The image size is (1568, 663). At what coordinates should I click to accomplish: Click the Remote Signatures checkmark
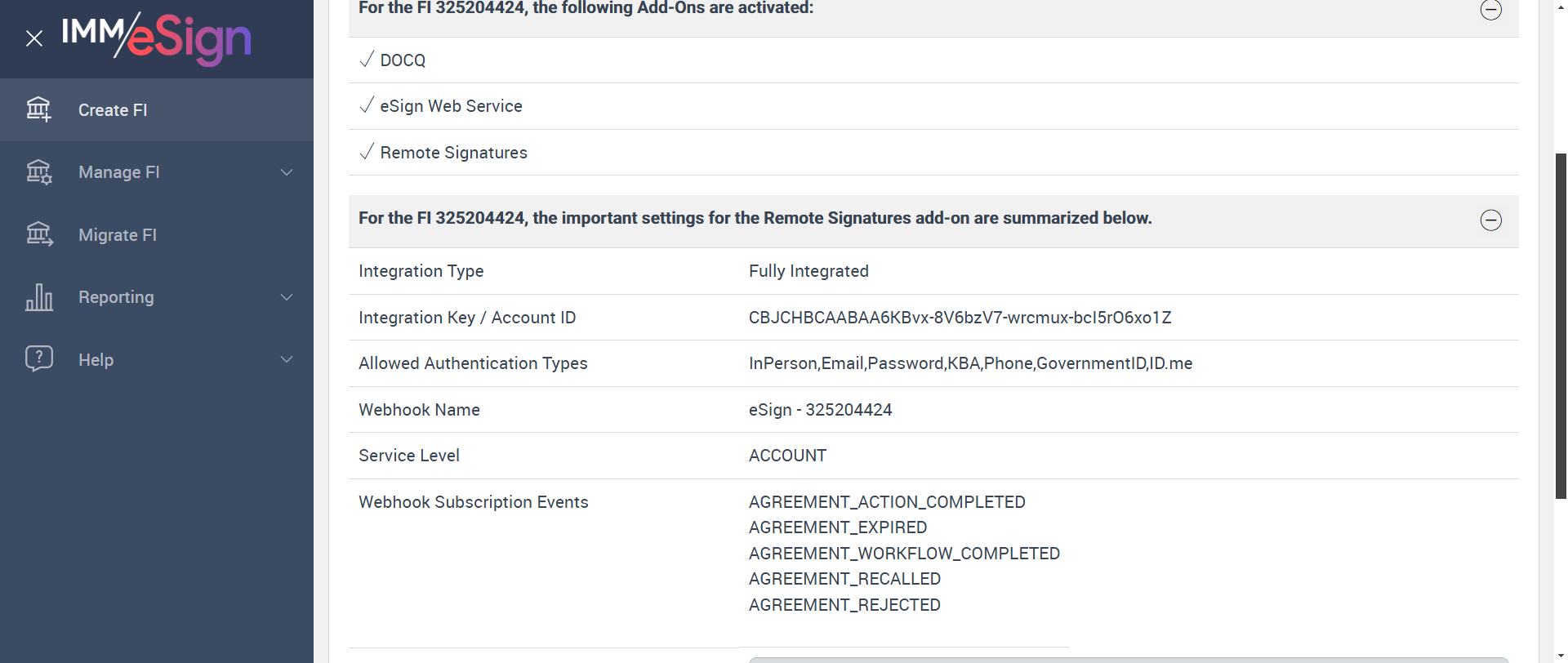367,152
